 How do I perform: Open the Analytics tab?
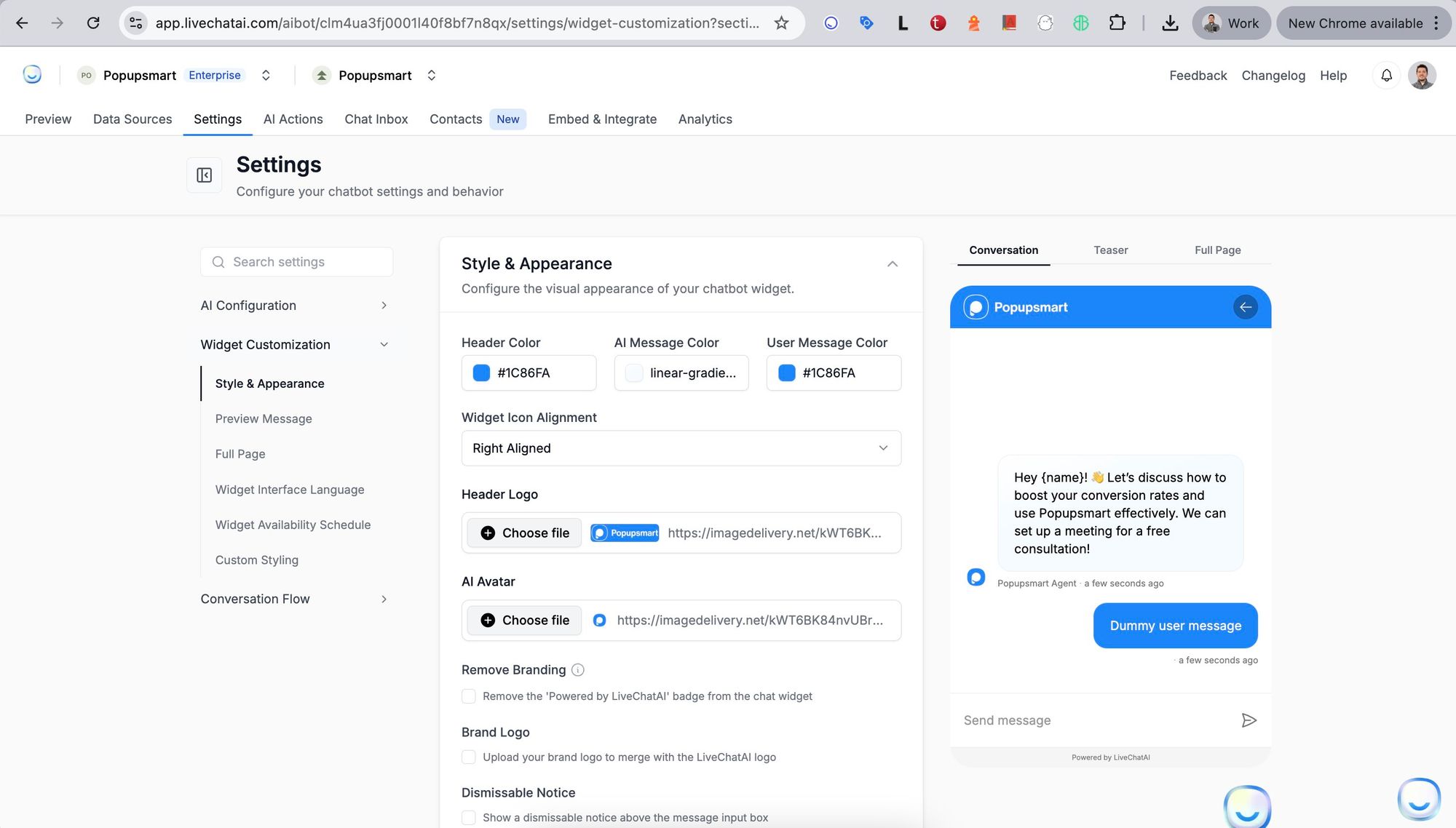tap(705, 119)
